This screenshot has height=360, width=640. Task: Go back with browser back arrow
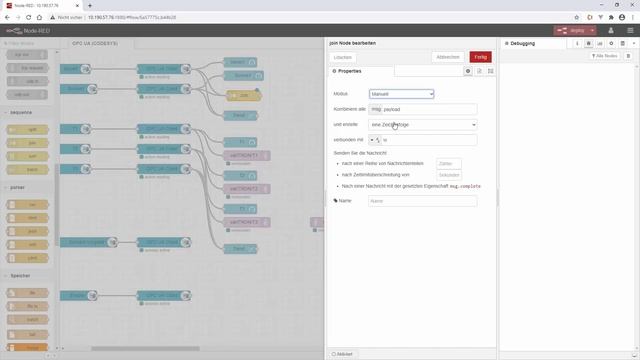tap(7, 18)
